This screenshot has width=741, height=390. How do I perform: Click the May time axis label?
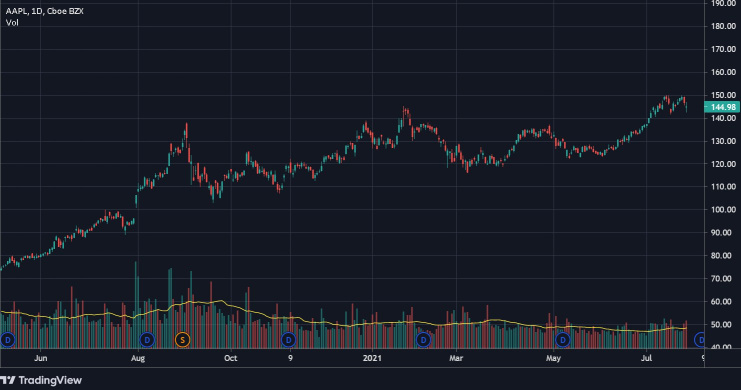click(x=553, y=358)
